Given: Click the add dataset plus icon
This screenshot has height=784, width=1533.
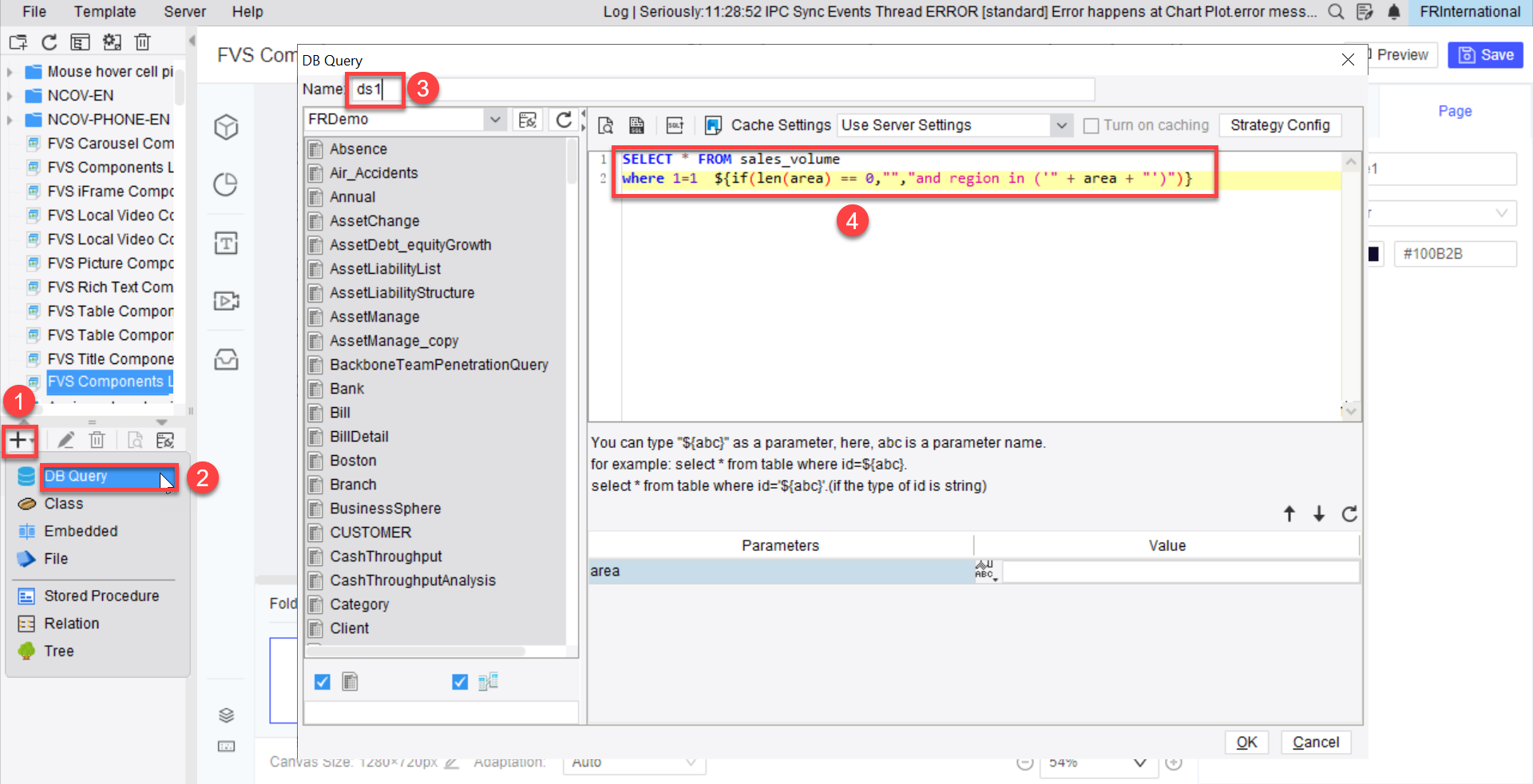Looking at the screenshot, I should coord(20,440).
